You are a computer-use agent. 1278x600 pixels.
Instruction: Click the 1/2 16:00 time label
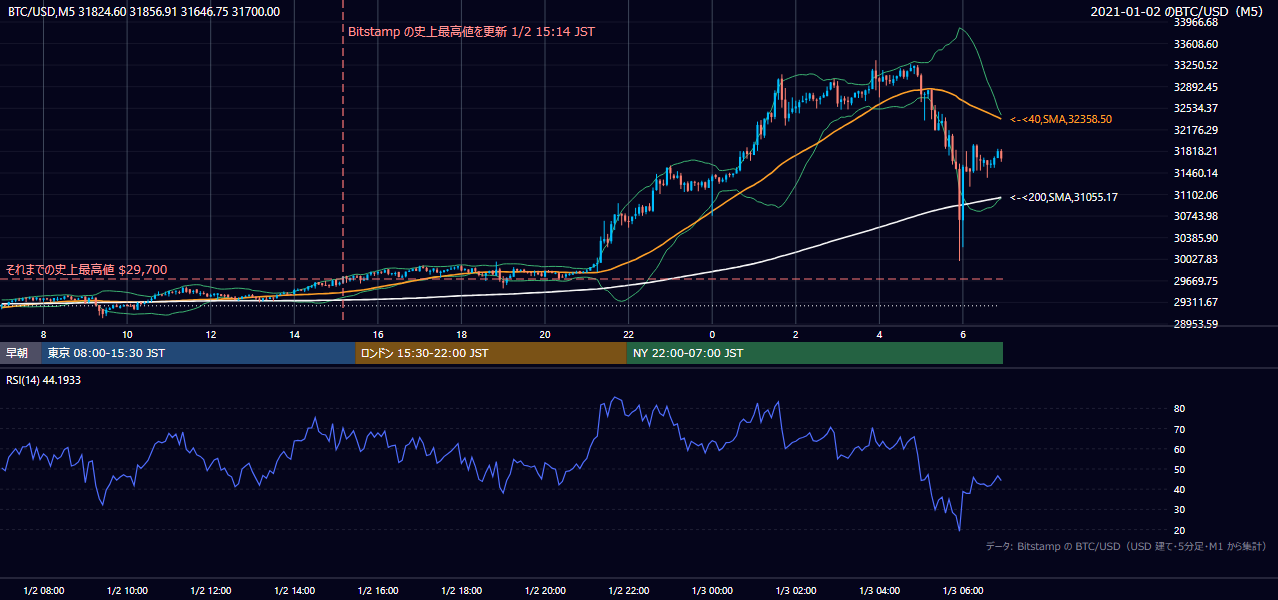tap(378, 590)
